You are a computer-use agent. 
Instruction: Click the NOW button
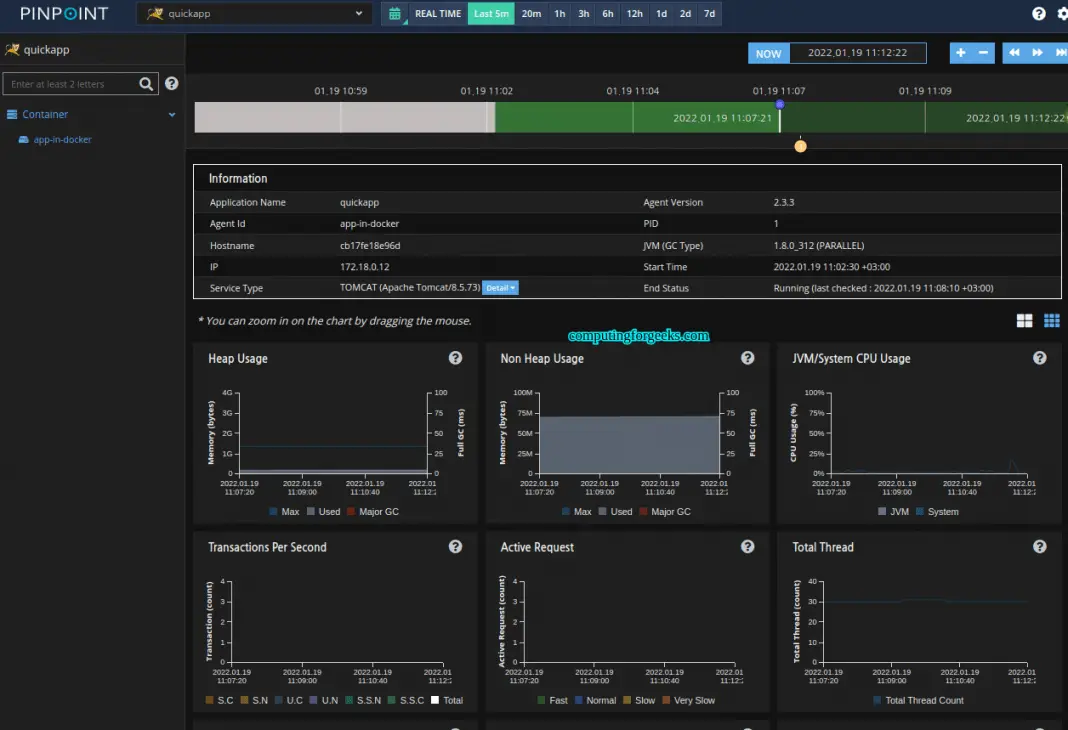coord(768,54)
